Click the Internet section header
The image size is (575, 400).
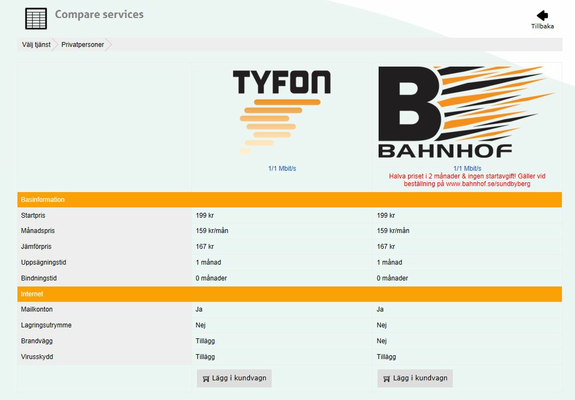coord(289,294)
